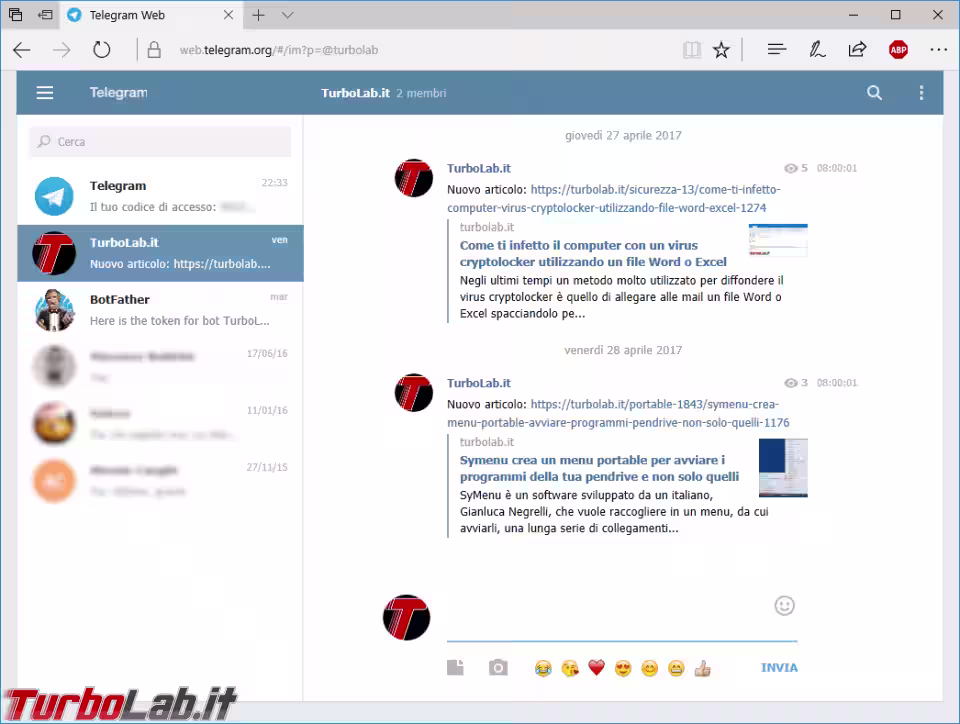Open the blurred chat dated 27/11/15

pyautogui.click(x=160, y=480)
